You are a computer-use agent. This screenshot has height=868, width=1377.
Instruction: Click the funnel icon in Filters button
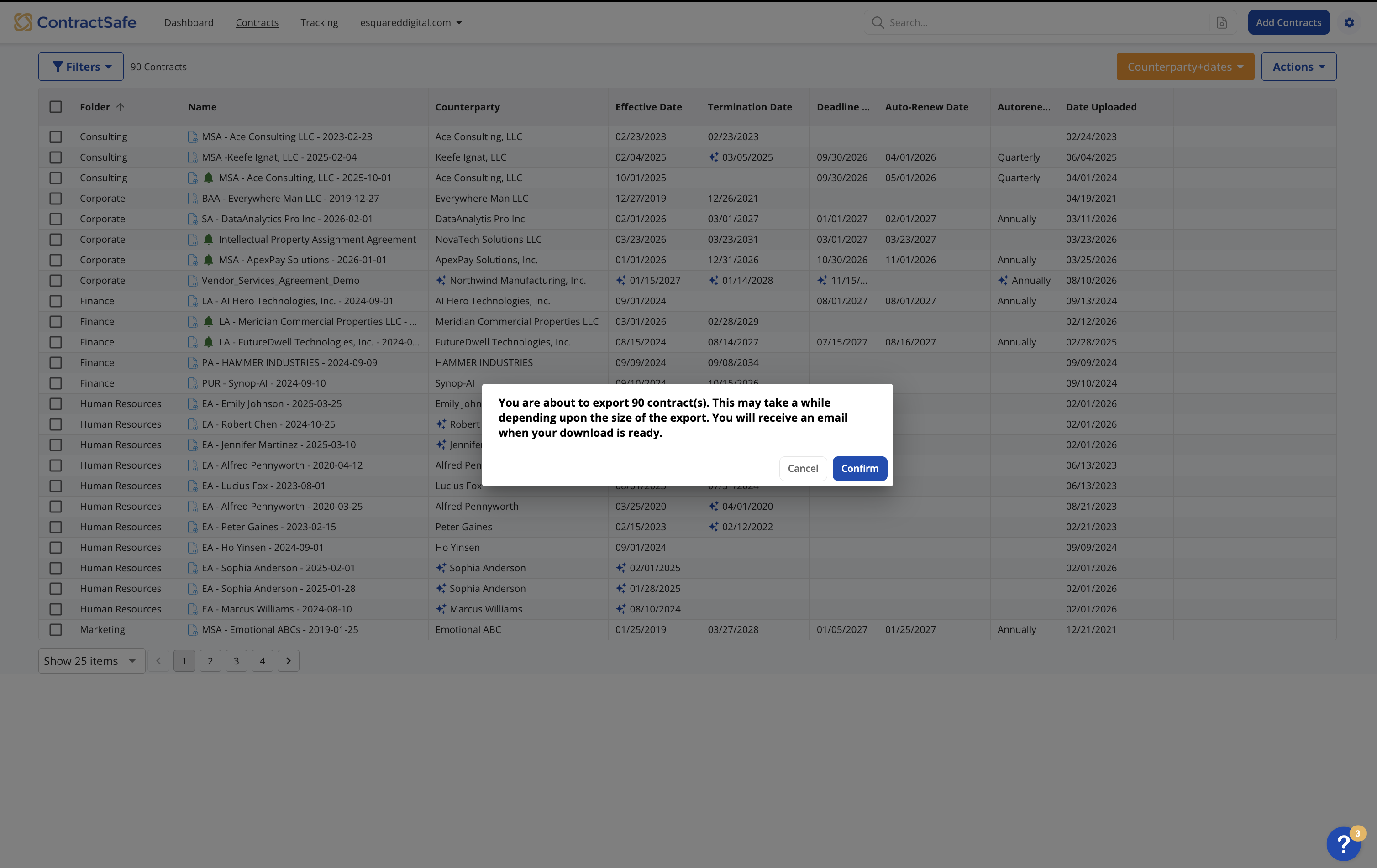(58, 67)
